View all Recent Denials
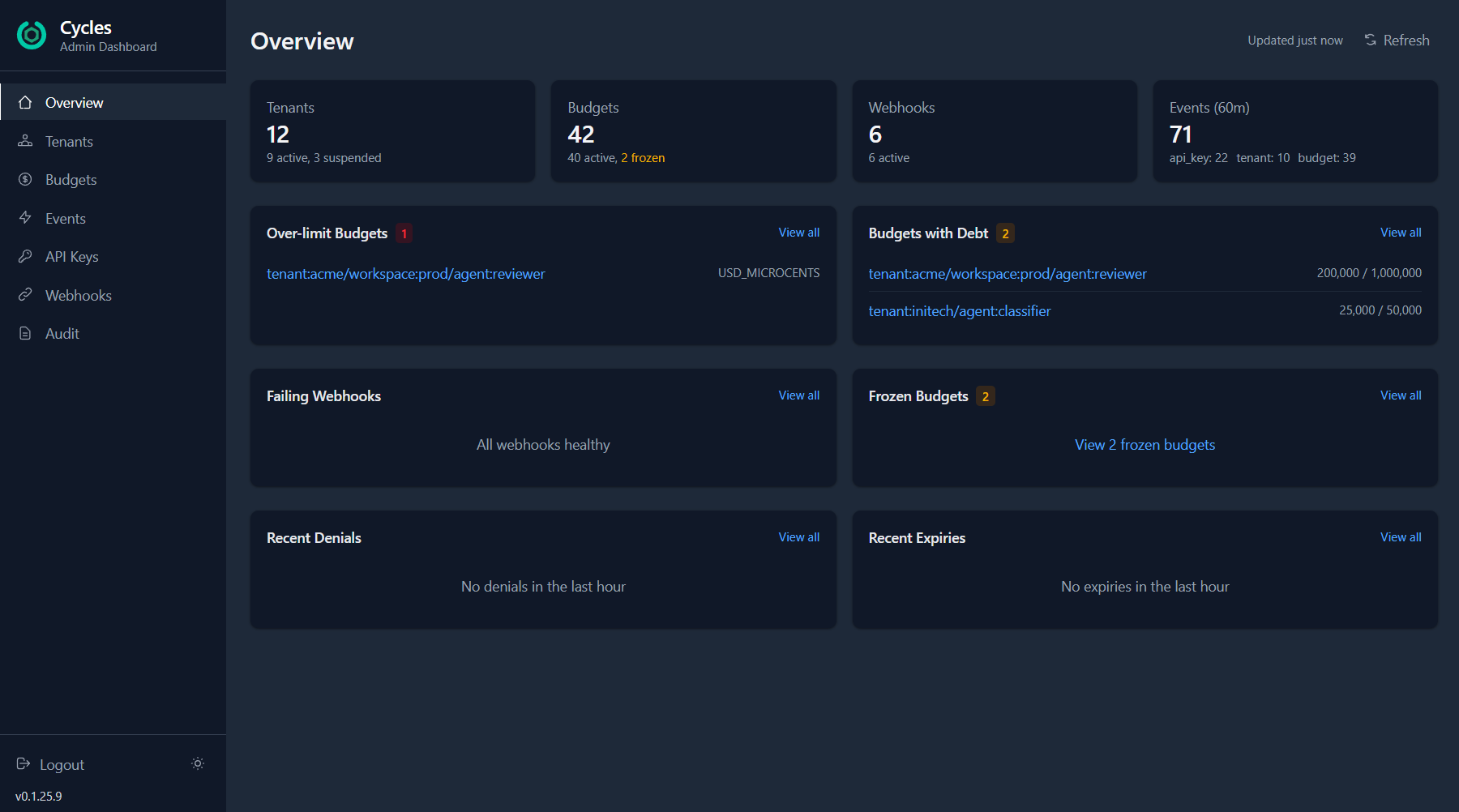1459x812 pixels. point(798,536)
